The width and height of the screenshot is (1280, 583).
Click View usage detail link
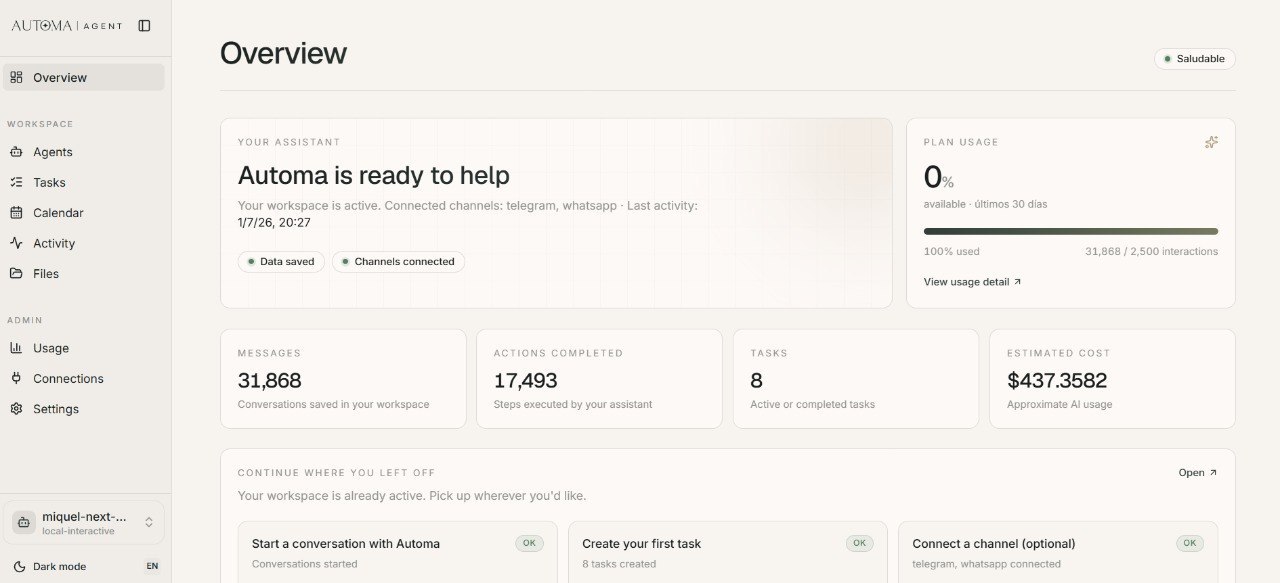click(972, 282)
